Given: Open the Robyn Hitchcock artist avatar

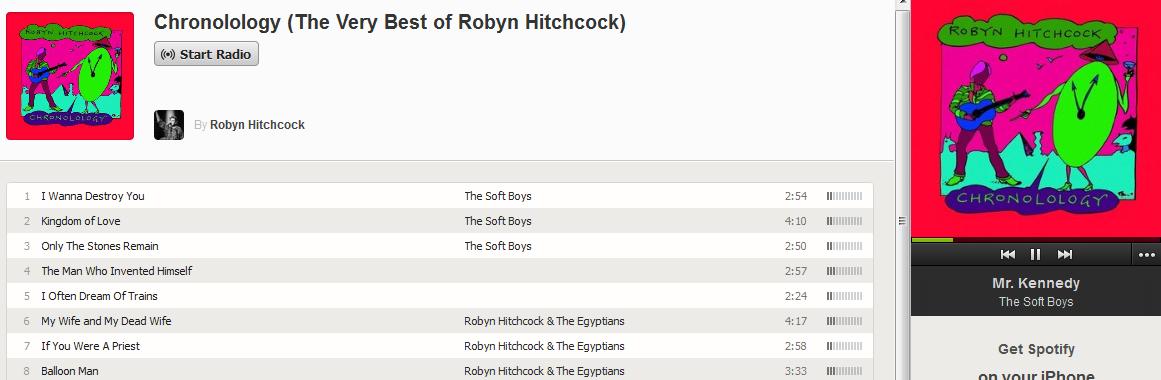Looking at the screenshot, I should coord(169,125).
